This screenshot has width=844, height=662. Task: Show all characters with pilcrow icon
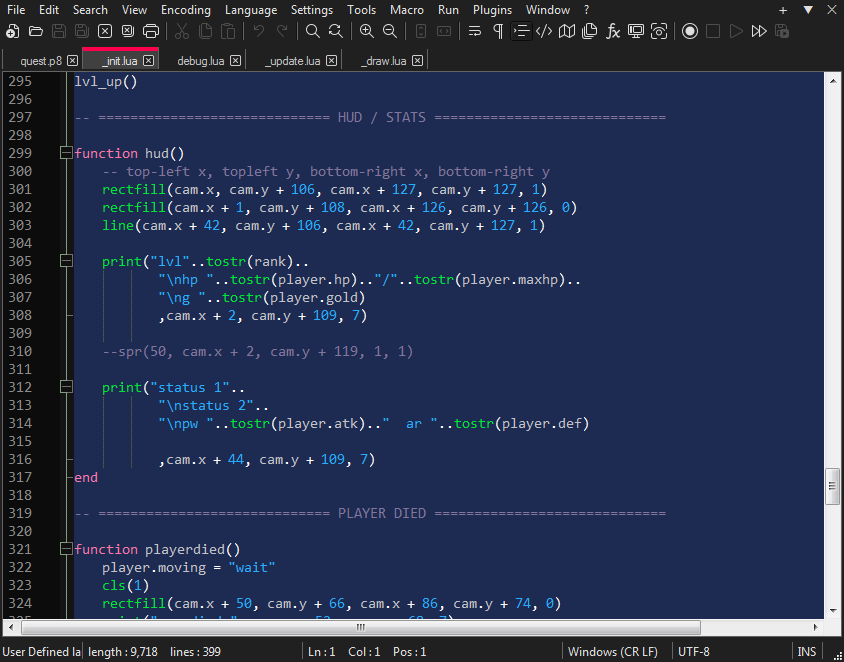498,31
